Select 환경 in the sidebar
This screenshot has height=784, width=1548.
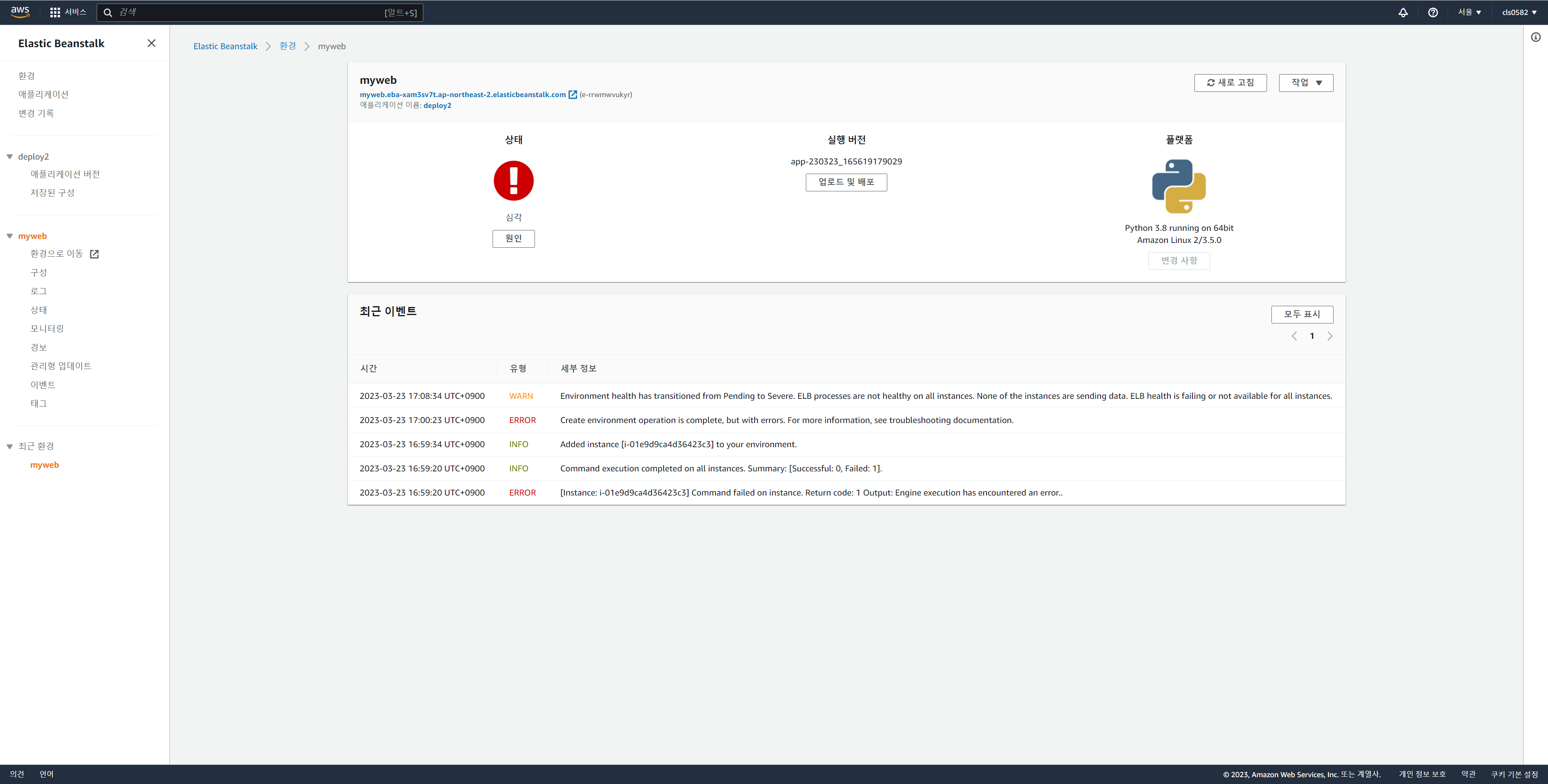coord(27,76)
